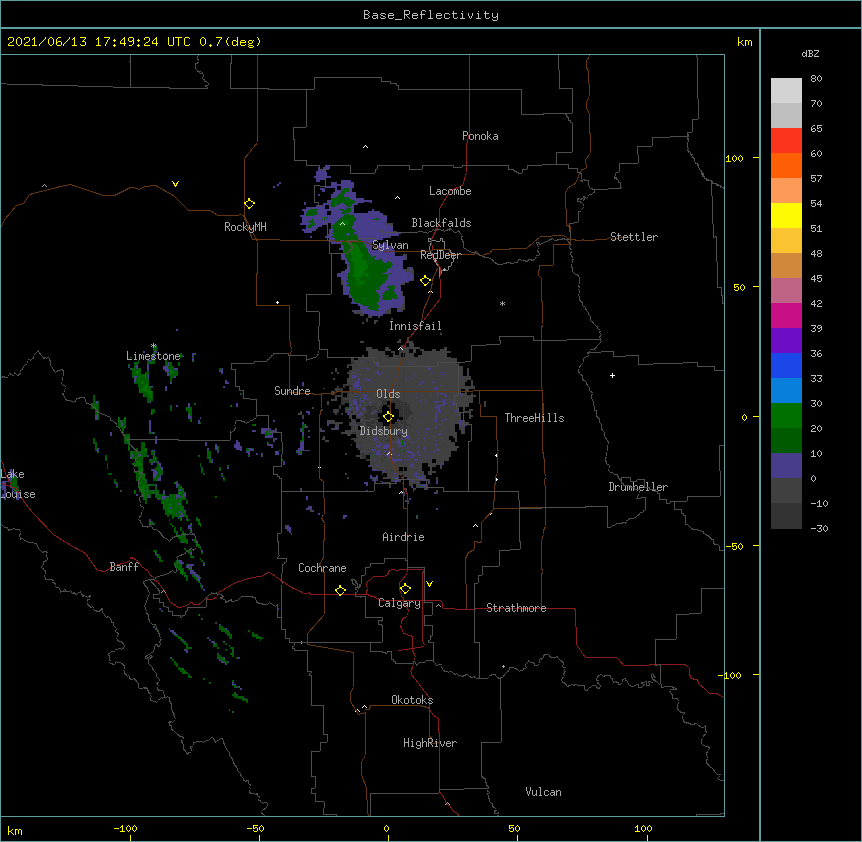Click the Ponoka city label
Viewport: 862px width, 842px height.
click(480, 136)
